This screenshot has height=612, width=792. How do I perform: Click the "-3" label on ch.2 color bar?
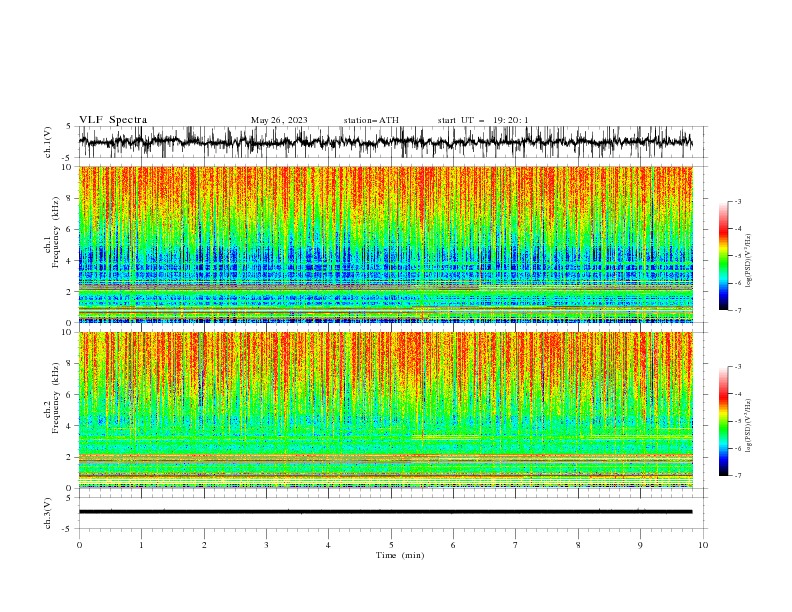[738, 367]
